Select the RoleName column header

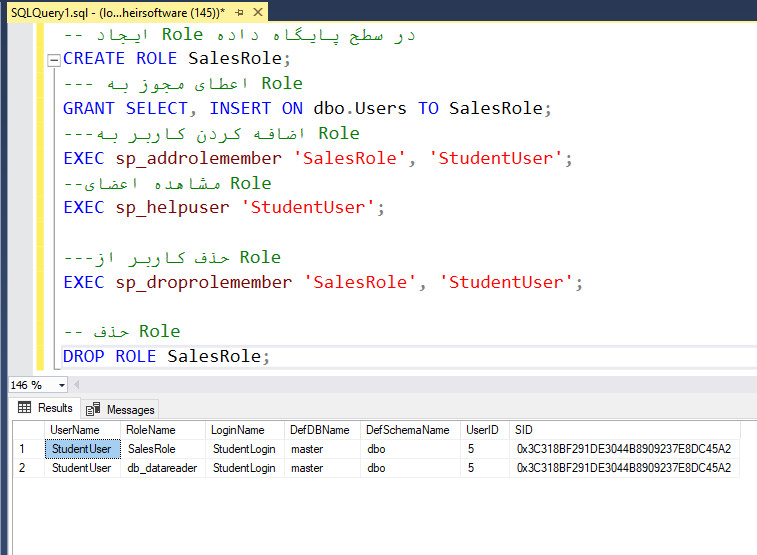[x=163, y=430]
